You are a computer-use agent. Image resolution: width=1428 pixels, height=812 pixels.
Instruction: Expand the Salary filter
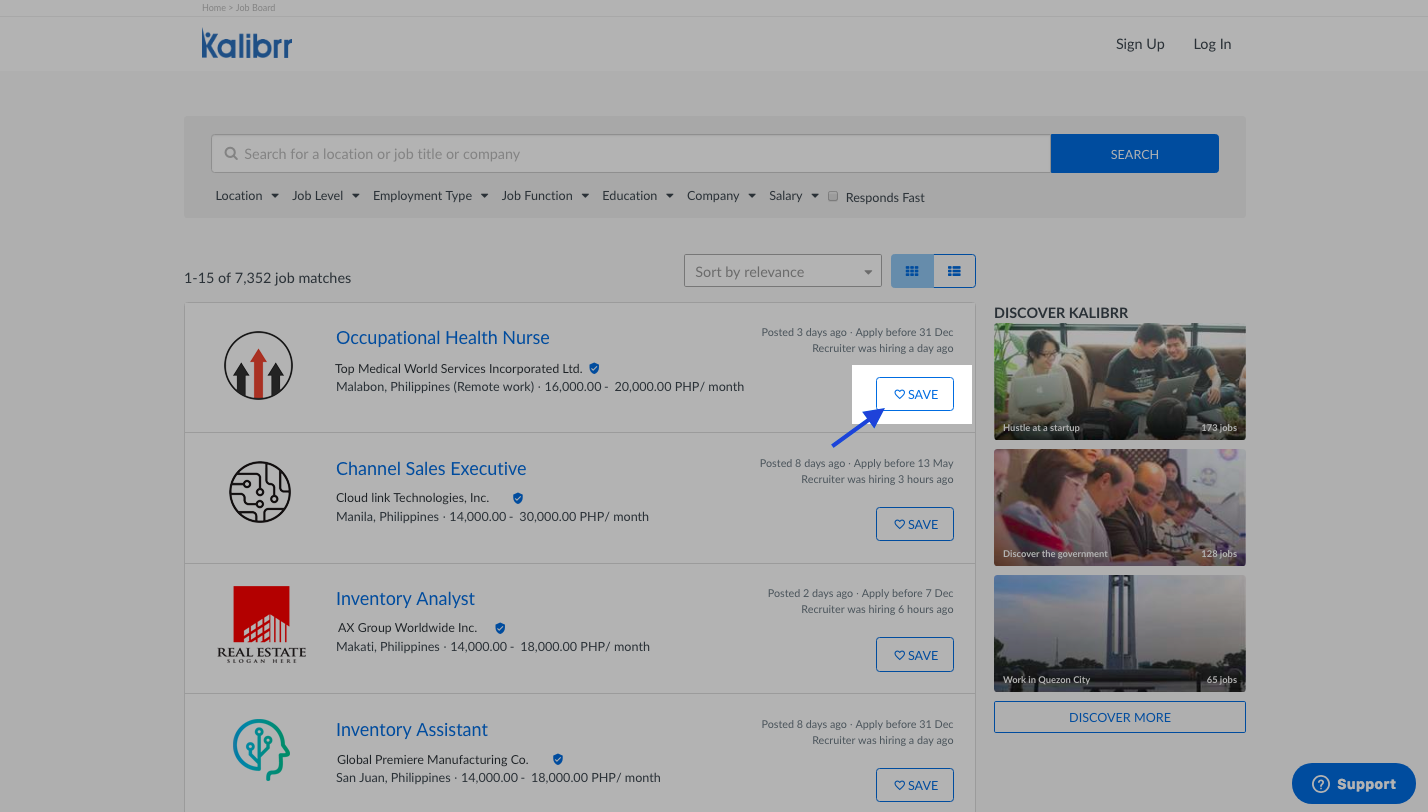pyautogui.click(x=793, y=196)
